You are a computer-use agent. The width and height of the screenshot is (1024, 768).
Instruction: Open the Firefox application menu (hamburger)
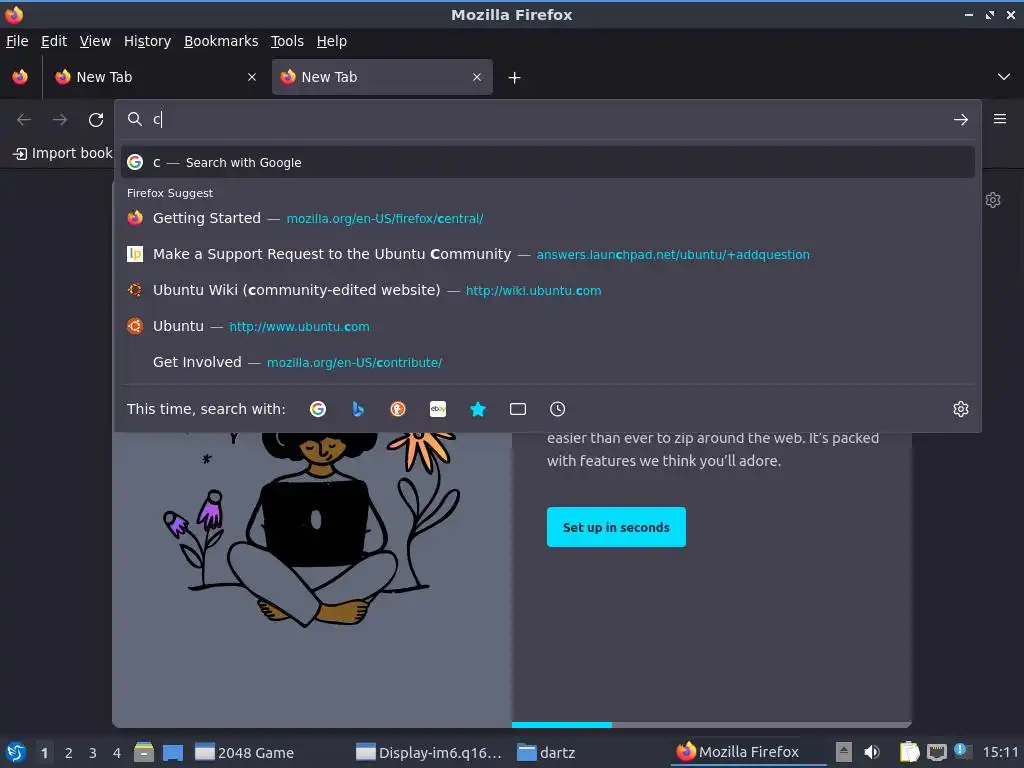(x=1000, y=119)
